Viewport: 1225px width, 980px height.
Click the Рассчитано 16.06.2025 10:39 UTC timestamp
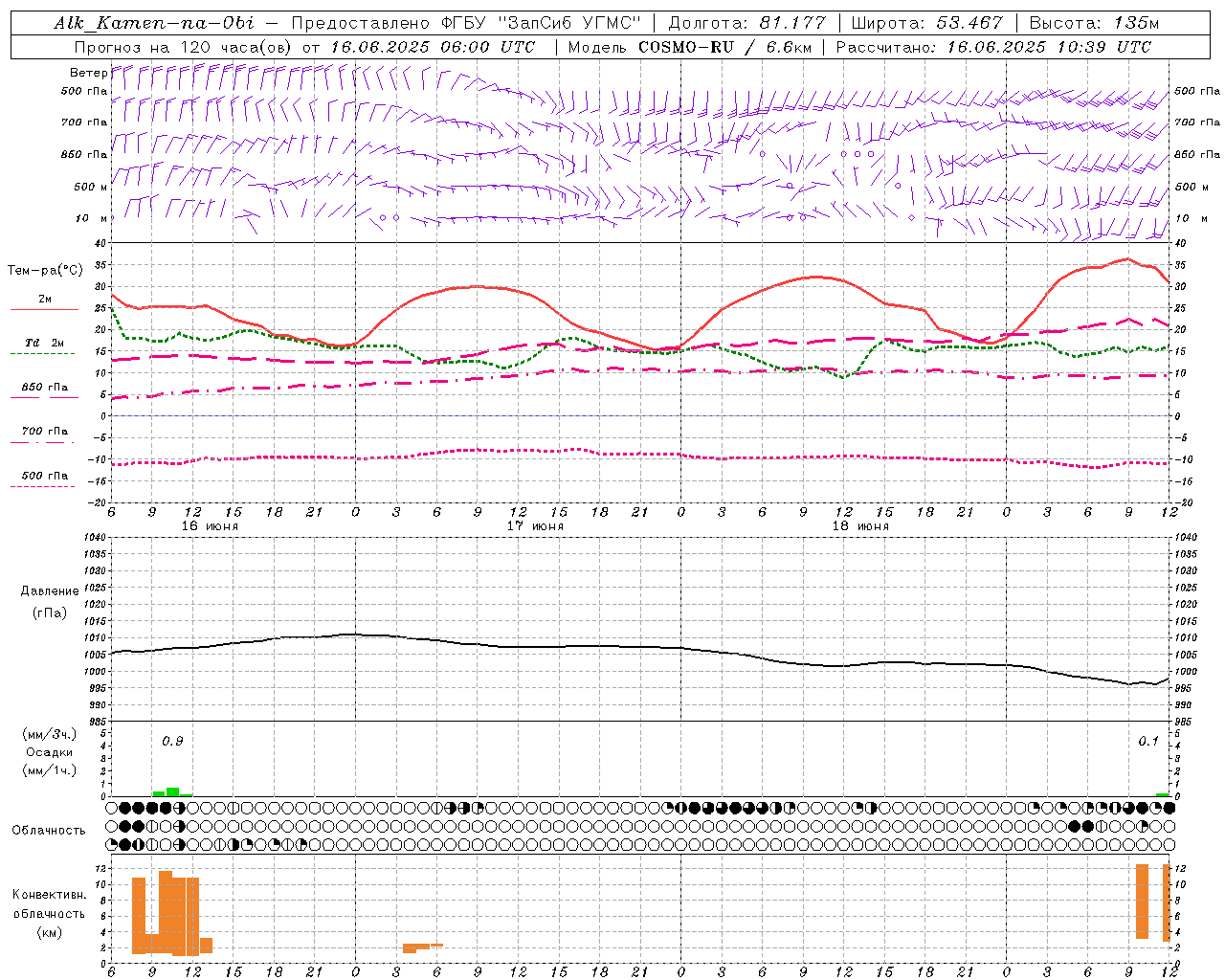993,47
